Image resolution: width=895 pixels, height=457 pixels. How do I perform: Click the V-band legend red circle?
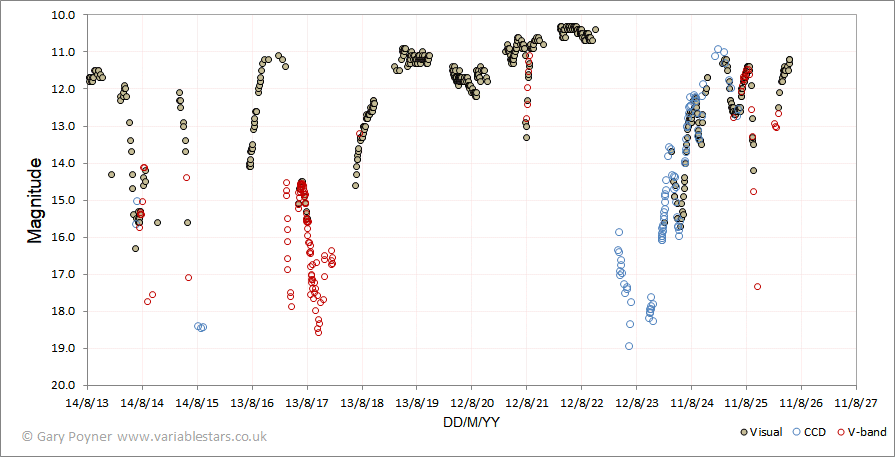pyautogui.click(x=841, y=432)
